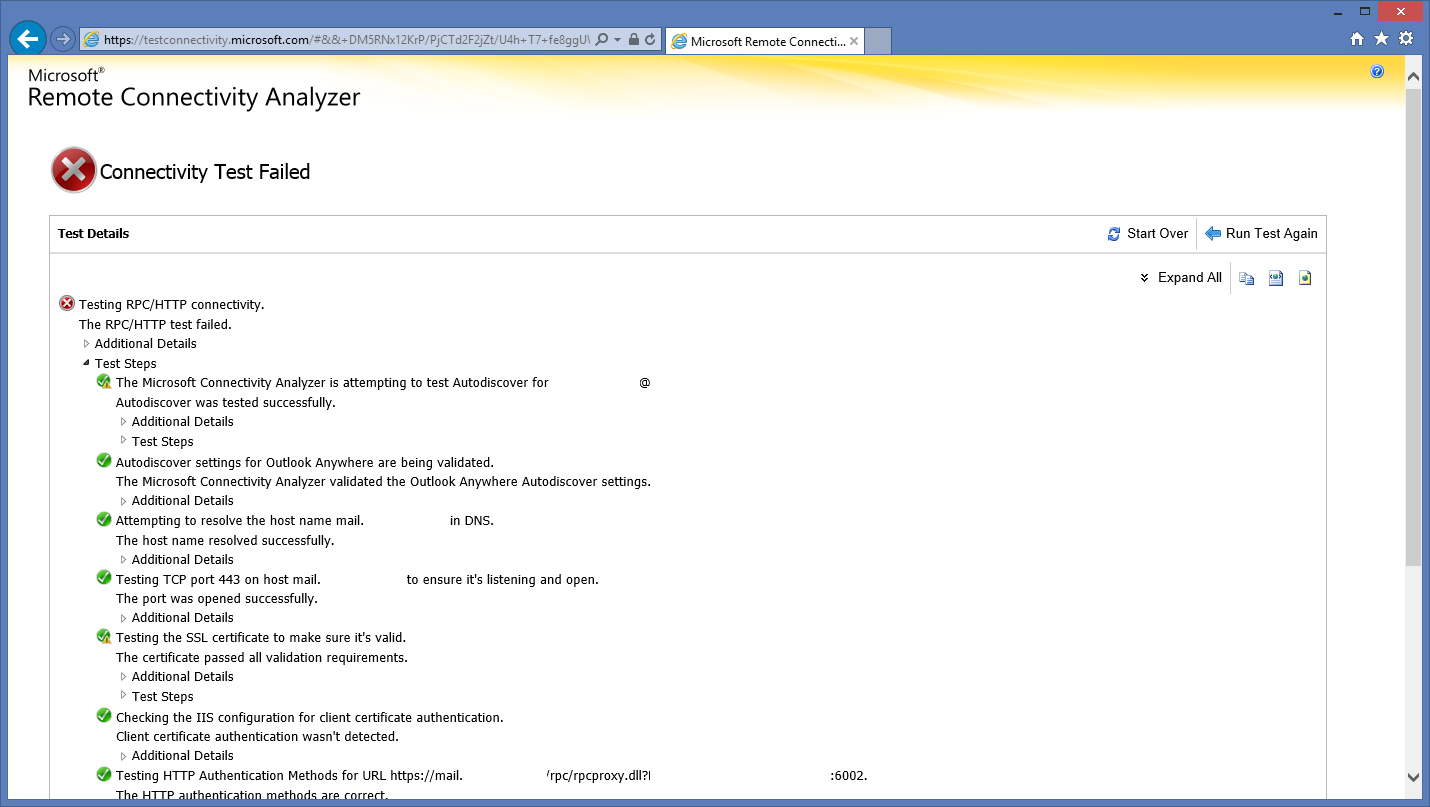This screenshot has height=807, width=1430.
Task: Click the Internet Explorer Home icon
Action: (x=1357, y=39)
